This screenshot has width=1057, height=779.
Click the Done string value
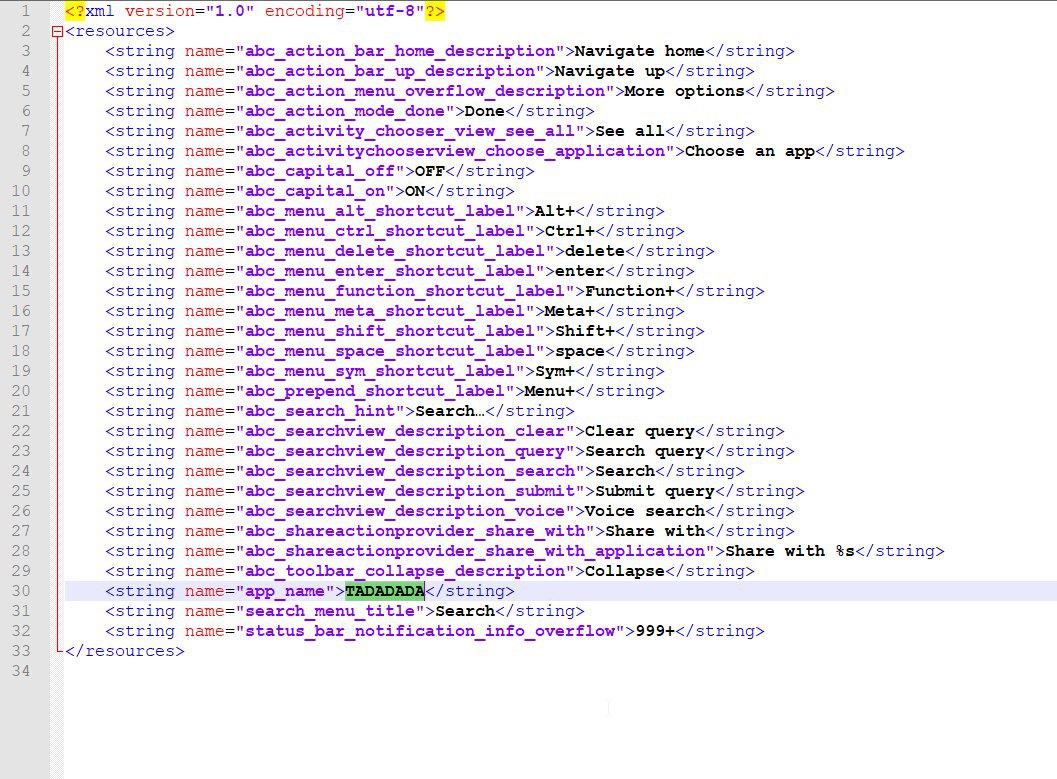[x=484, y=111]
